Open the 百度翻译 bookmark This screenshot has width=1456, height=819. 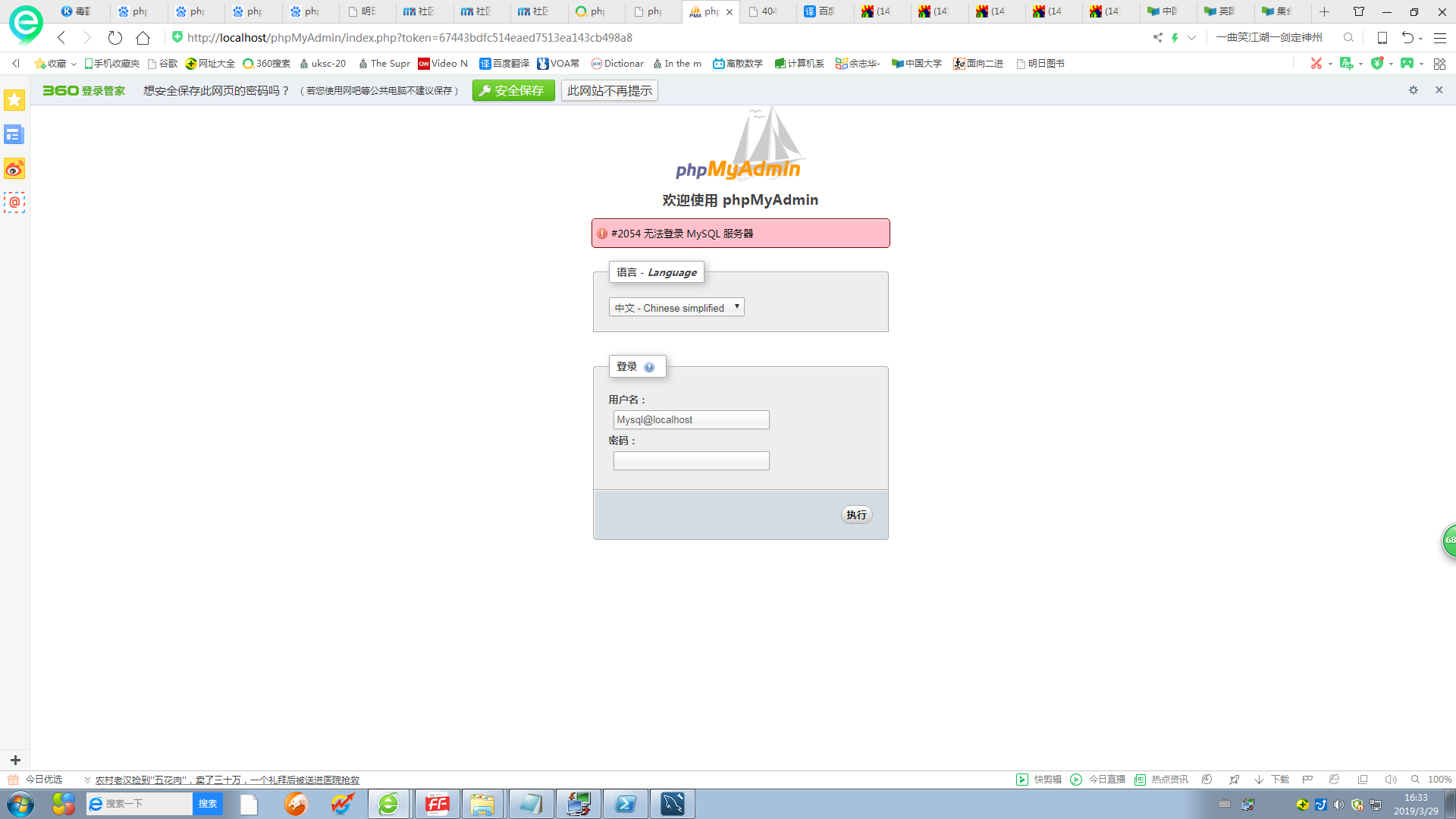(x=504, y=64)
